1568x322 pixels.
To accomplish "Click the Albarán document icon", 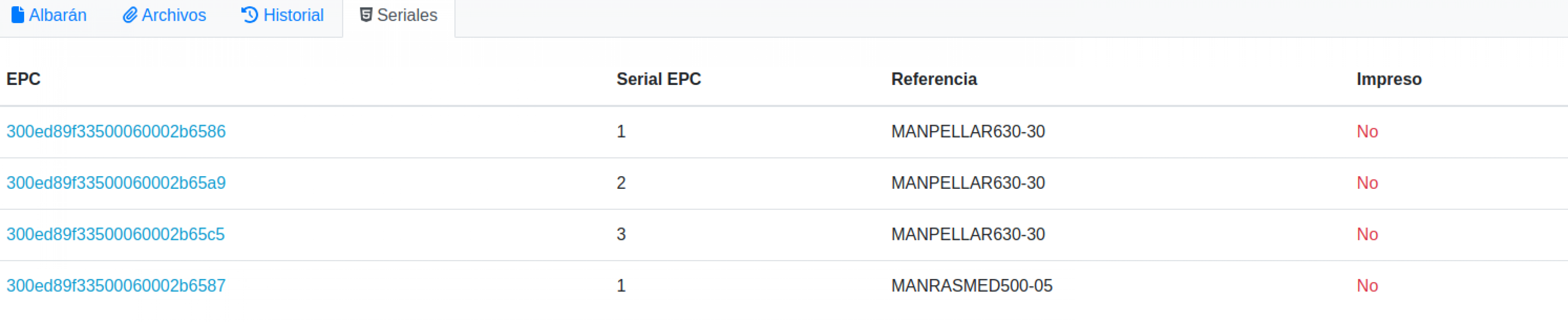I will tap(18, 15).
